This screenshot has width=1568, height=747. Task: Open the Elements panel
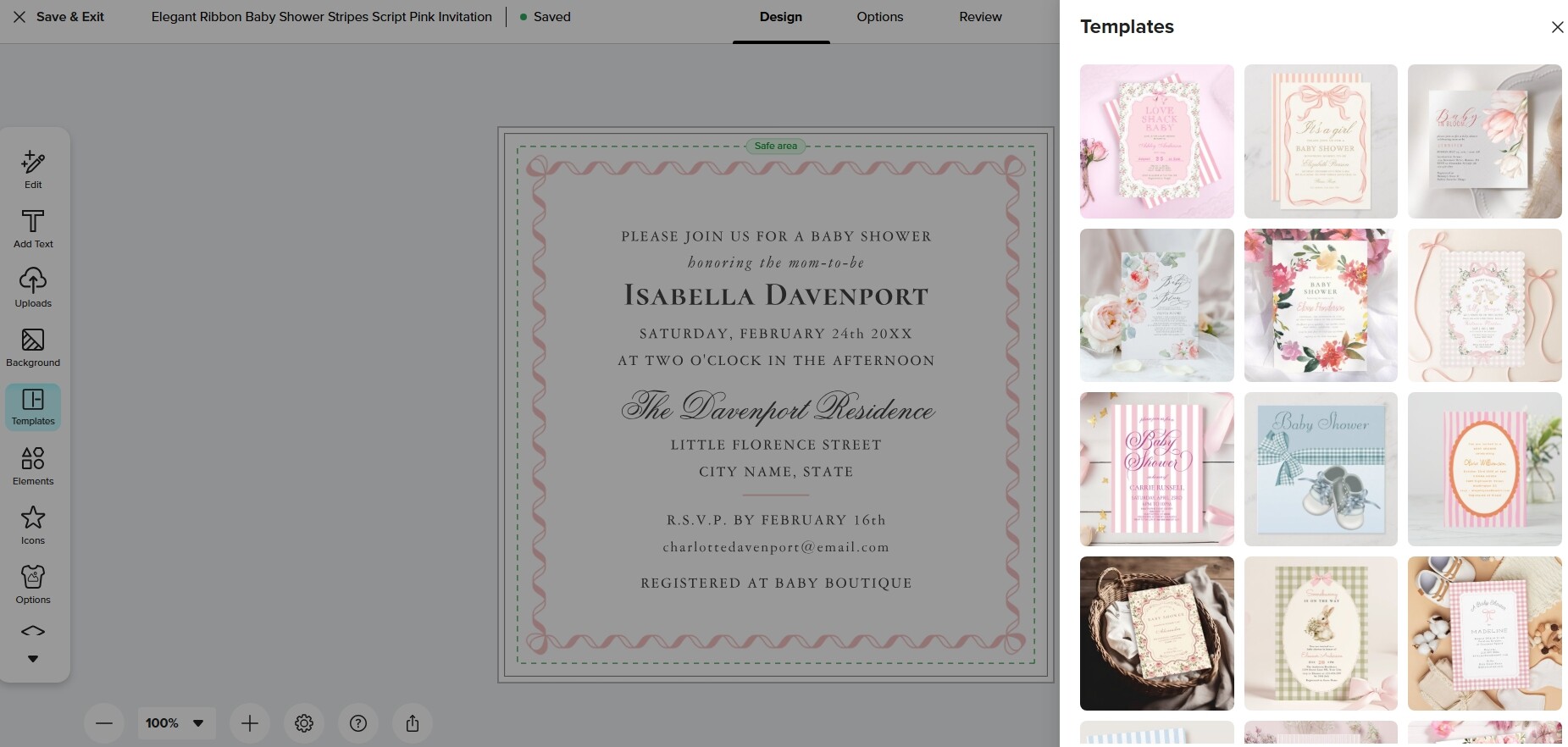33,466
